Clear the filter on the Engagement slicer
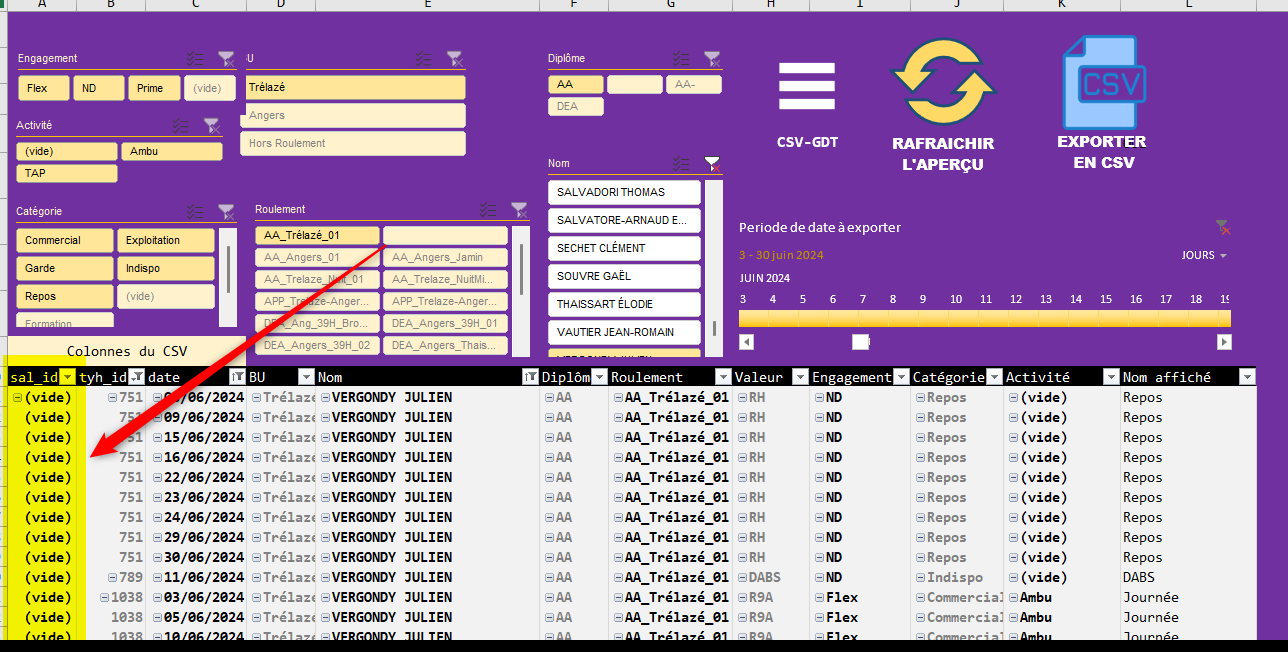This screenshot has width=1288, height=652. (226, 59)
